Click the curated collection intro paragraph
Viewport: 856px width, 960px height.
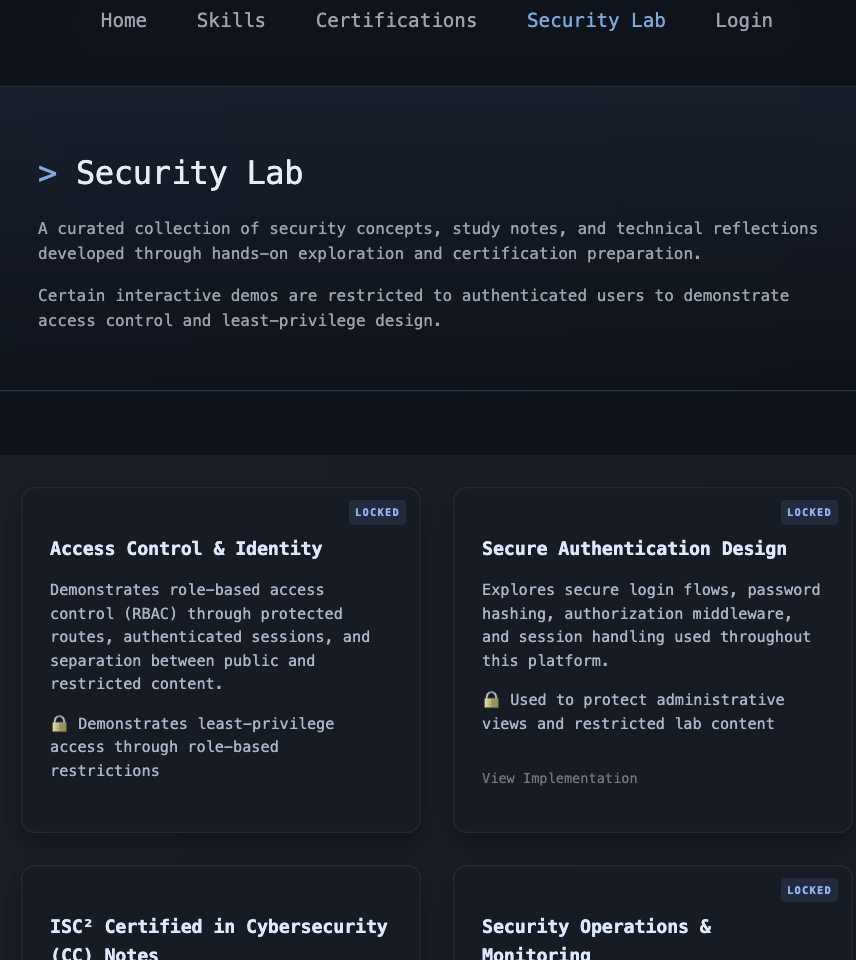pyautogui.click(x=427, y=241)
